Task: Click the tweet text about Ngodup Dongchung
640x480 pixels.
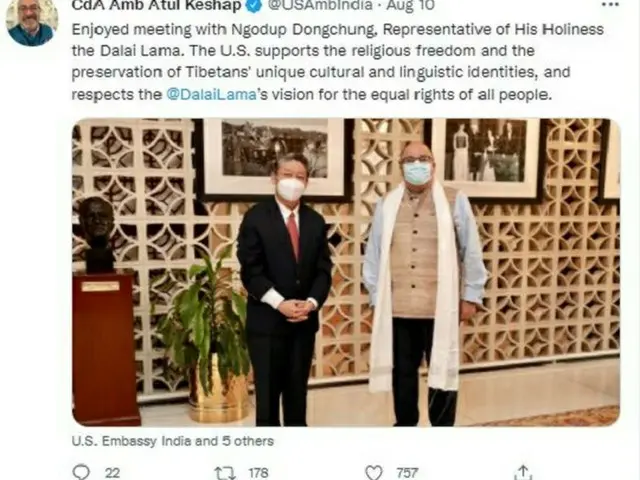Action: (338, 62)
